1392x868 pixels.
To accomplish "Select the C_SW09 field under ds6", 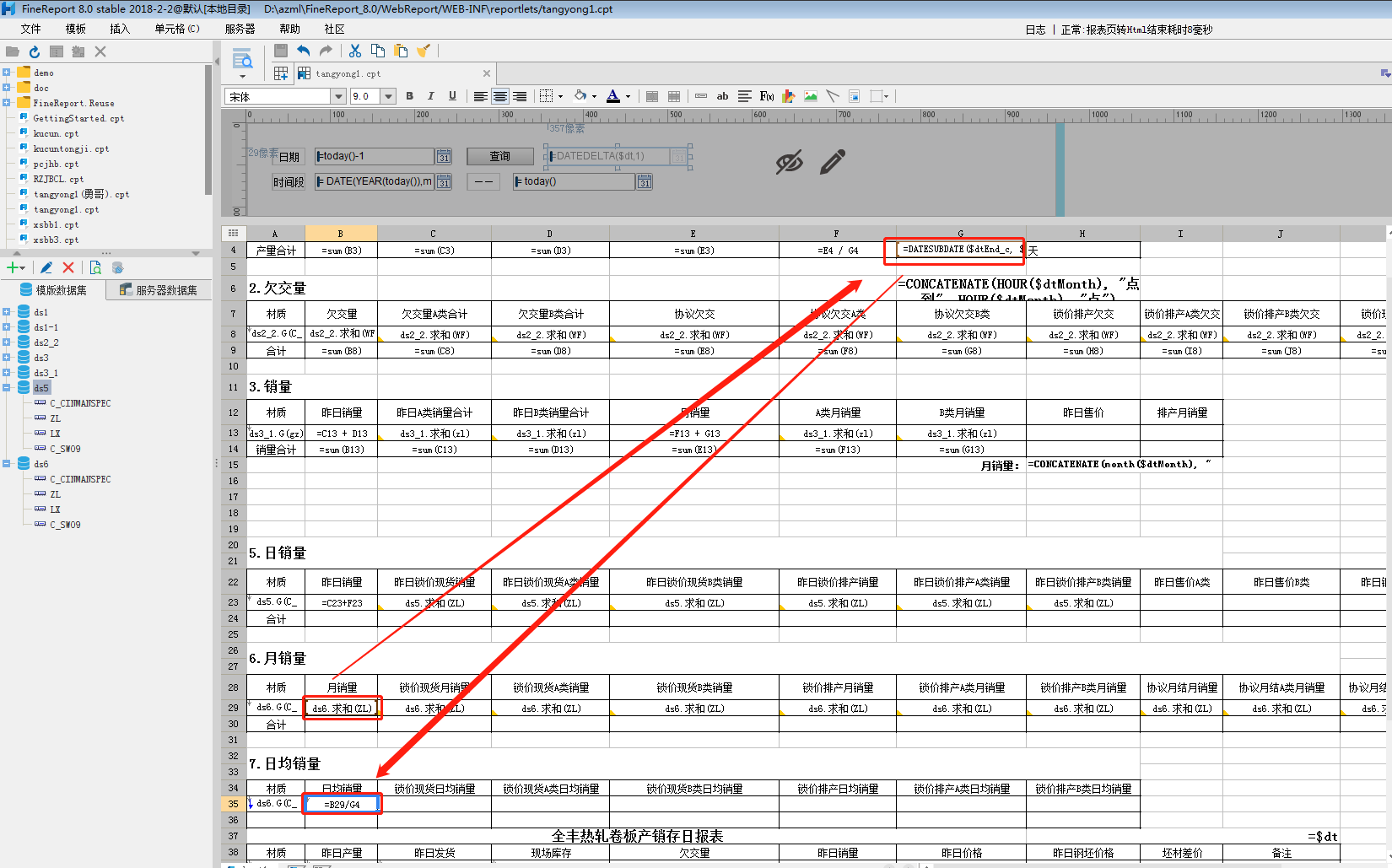I will (x=65, y=525).
